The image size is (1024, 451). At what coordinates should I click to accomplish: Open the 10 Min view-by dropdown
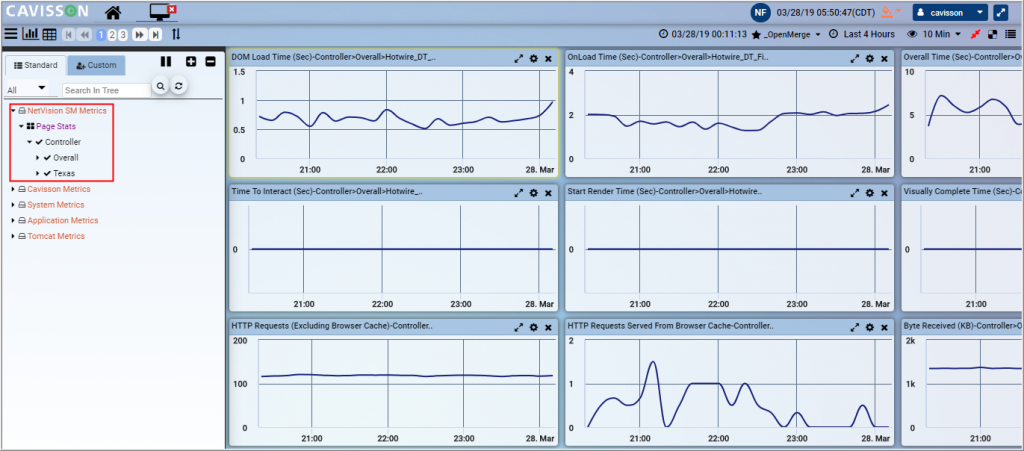click(x=942, y=34)
